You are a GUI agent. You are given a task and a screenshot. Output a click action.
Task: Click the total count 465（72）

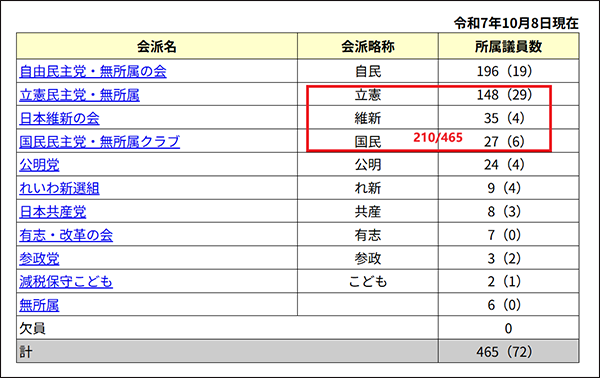(x=505, y=352)
